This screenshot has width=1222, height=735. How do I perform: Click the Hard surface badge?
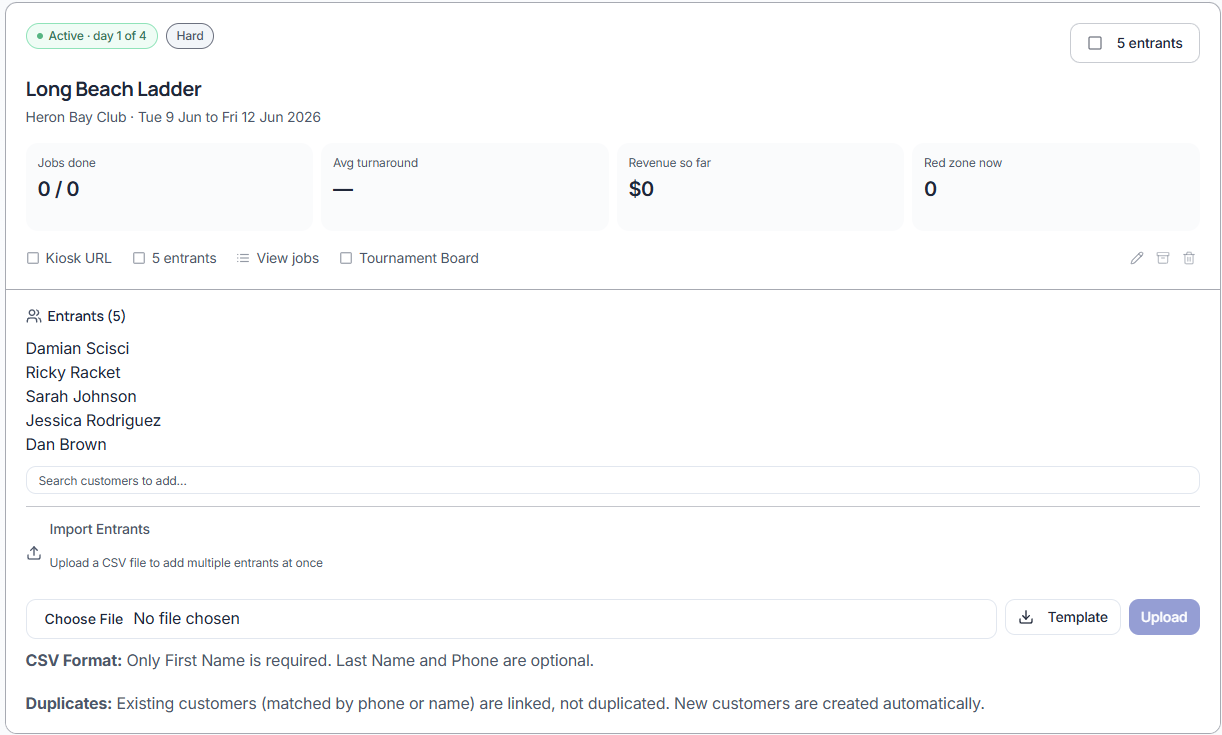tap(190, 36)
